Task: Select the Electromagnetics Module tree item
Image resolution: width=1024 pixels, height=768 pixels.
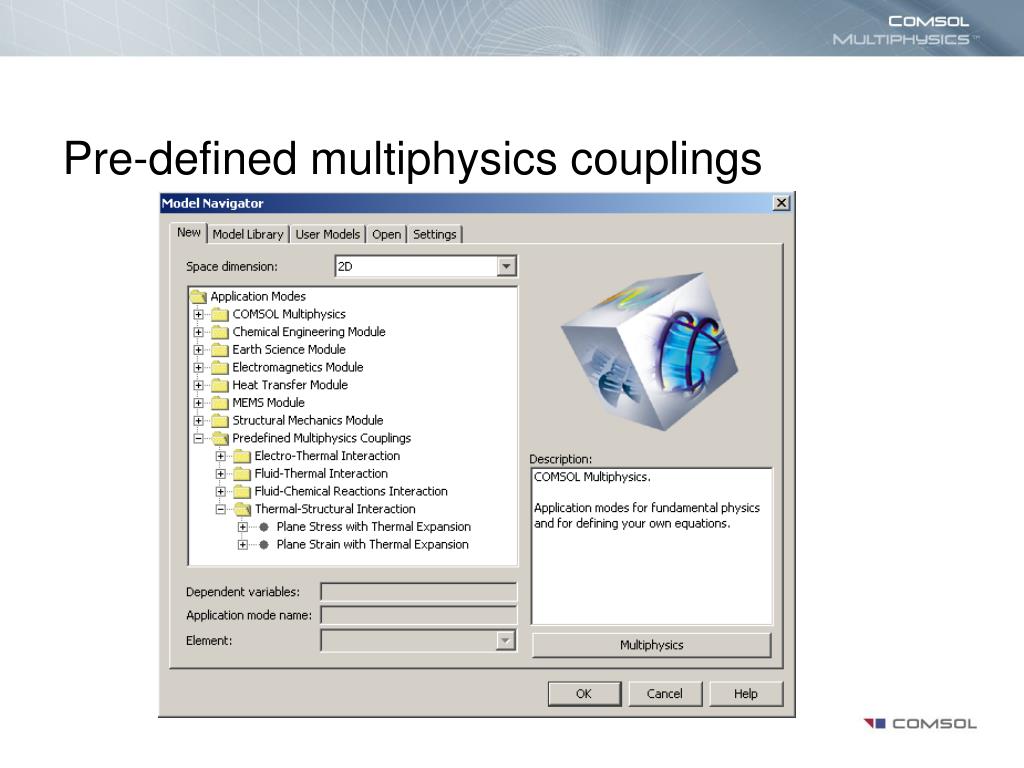Action: [298, 368]
